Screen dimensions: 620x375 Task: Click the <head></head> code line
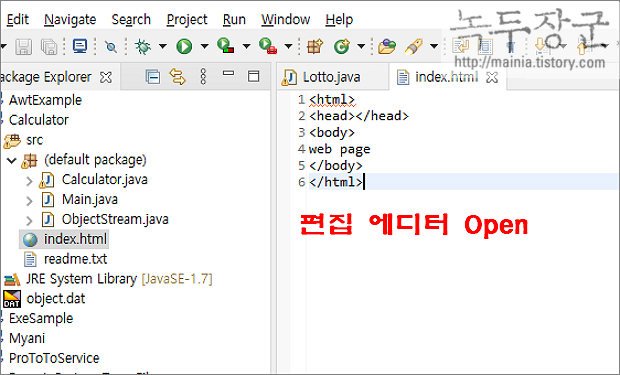[359, 116]
